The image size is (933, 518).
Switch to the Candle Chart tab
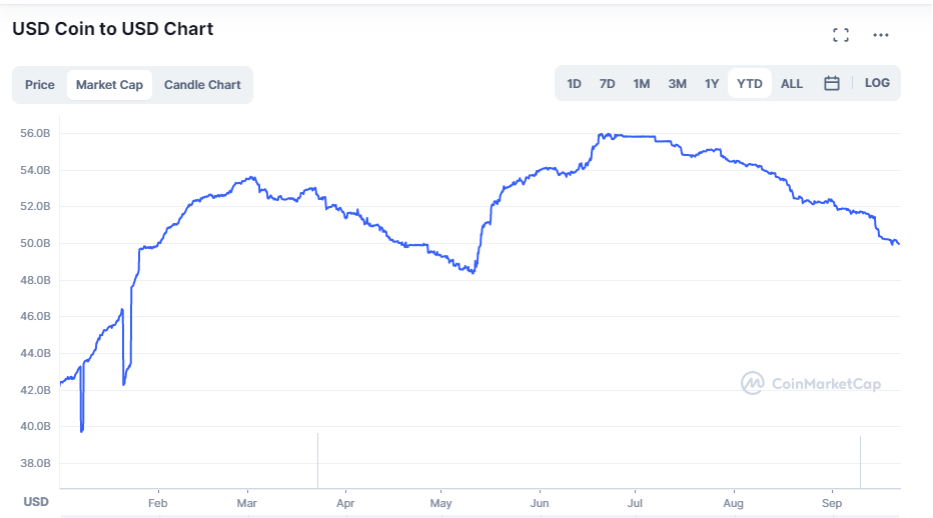coord(202,85)
